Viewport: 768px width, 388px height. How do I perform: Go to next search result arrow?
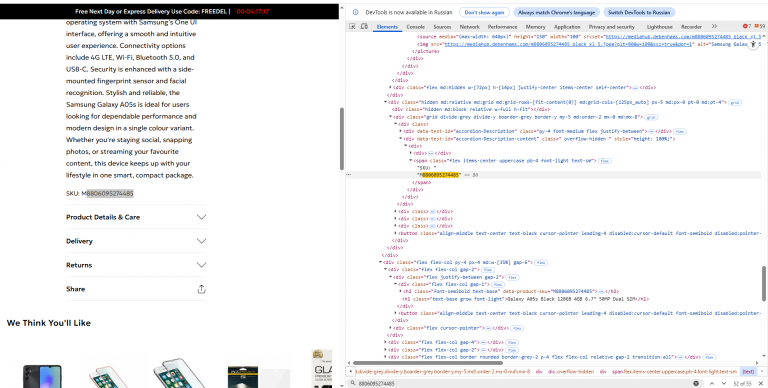pyautogui.click(x=724, y=384)
